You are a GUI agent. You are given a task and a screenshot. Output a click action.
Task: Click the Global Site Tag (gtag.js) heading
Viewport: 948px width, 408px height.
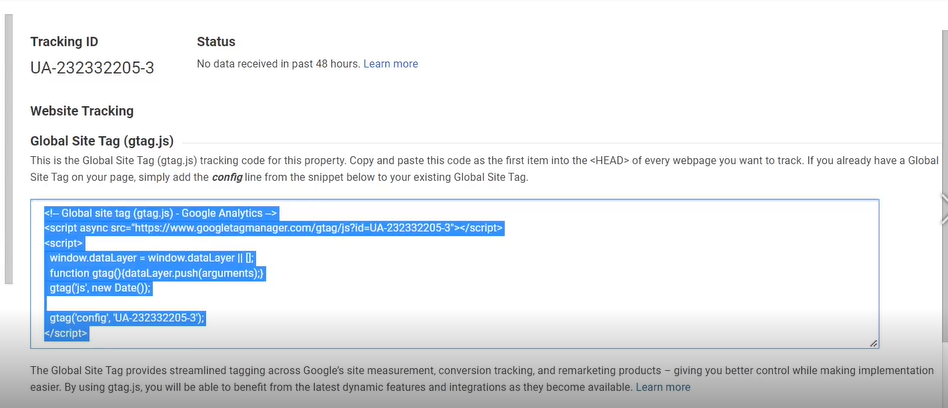[102, 141]
